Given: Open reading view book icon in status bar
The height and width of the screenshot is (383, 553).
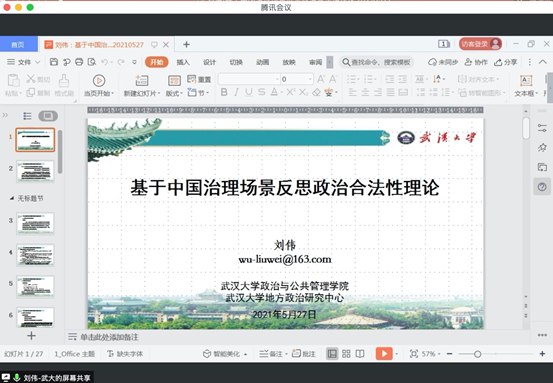Looking at the screenshot, I should 360,354.
